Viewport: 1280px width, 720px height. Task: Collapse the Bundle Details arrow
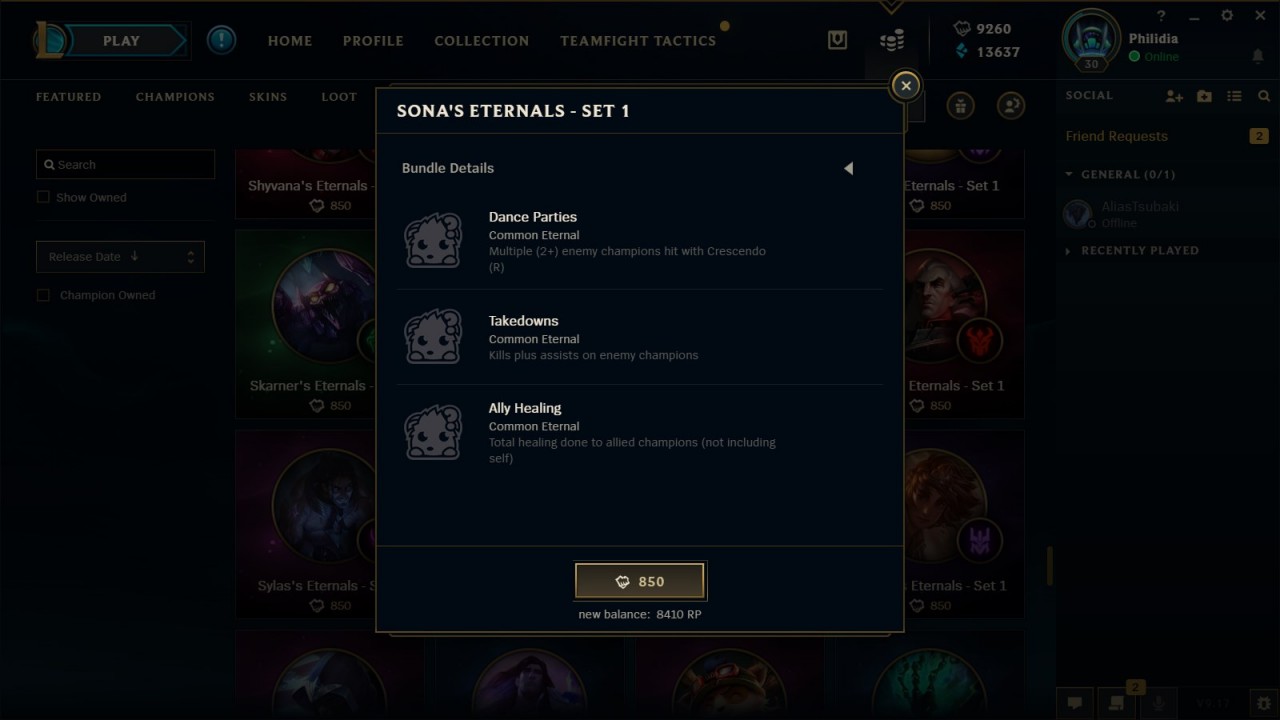pyautogui.click(x=848, y=168)
